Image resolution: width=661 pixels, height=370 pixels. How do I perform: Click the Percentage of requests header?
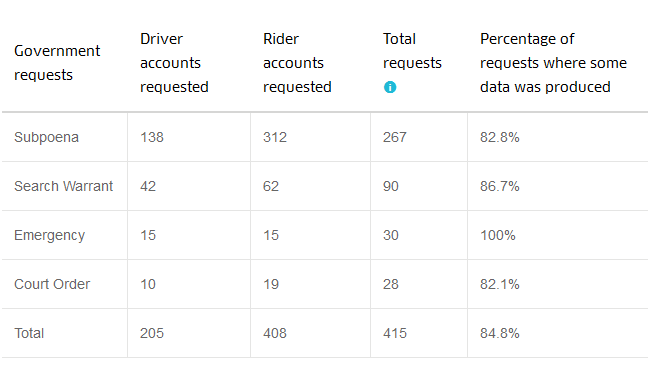click(553, 63)
